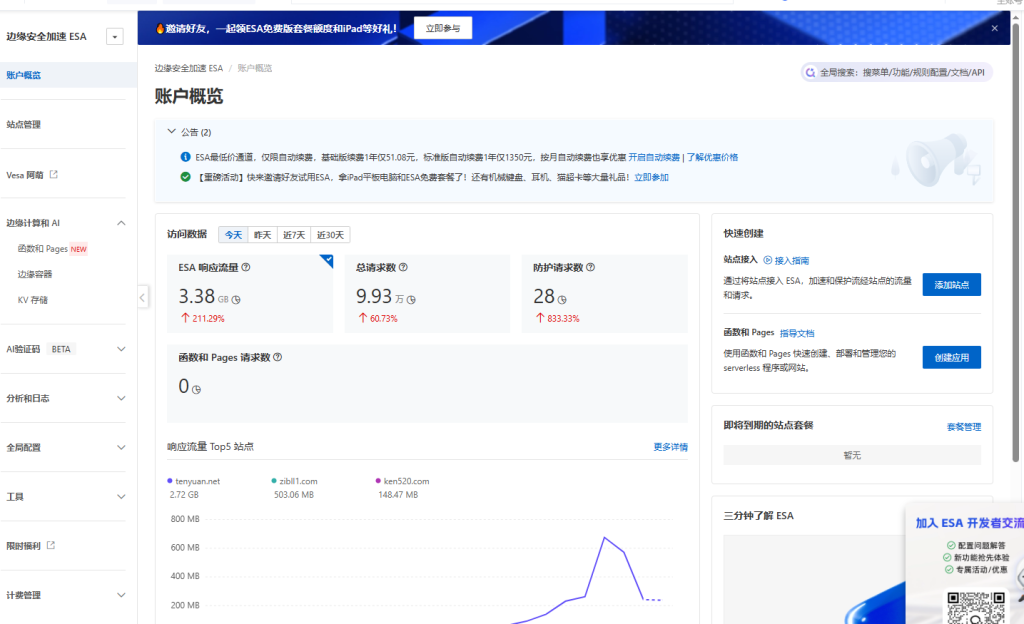Open the ESA product switcher dropdown
Image resolution: width=1024 pixels, height=624 pixels.
pos(115,37)
